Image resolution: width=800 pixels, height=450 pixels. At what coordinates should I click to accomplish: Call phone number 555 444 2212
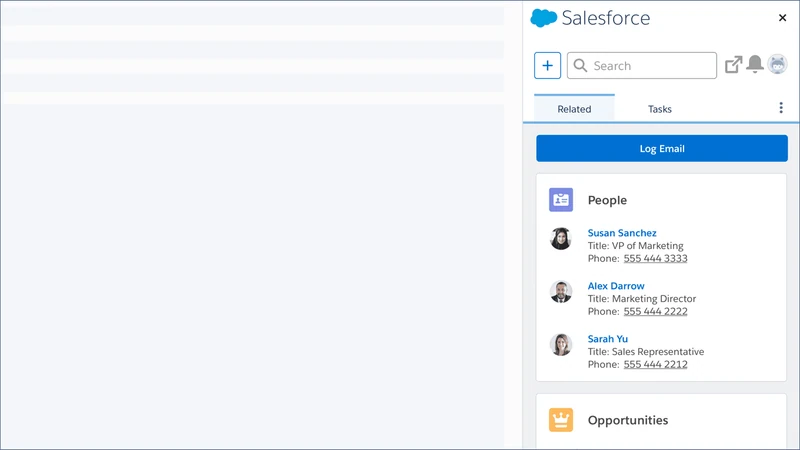pyautogui.click(x=655, y=364)
